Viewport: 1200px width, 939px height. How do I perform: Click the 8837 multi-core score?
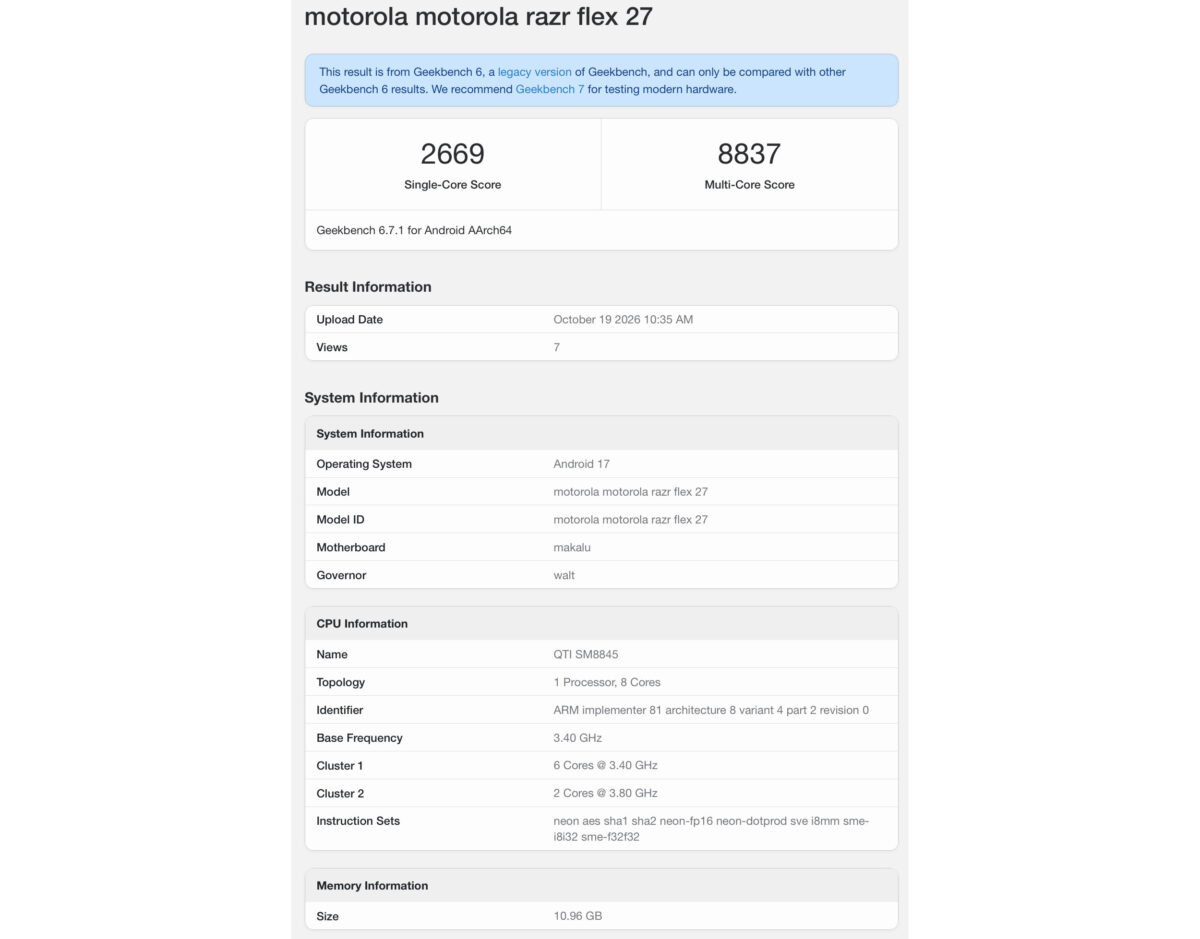click(749, 154)
